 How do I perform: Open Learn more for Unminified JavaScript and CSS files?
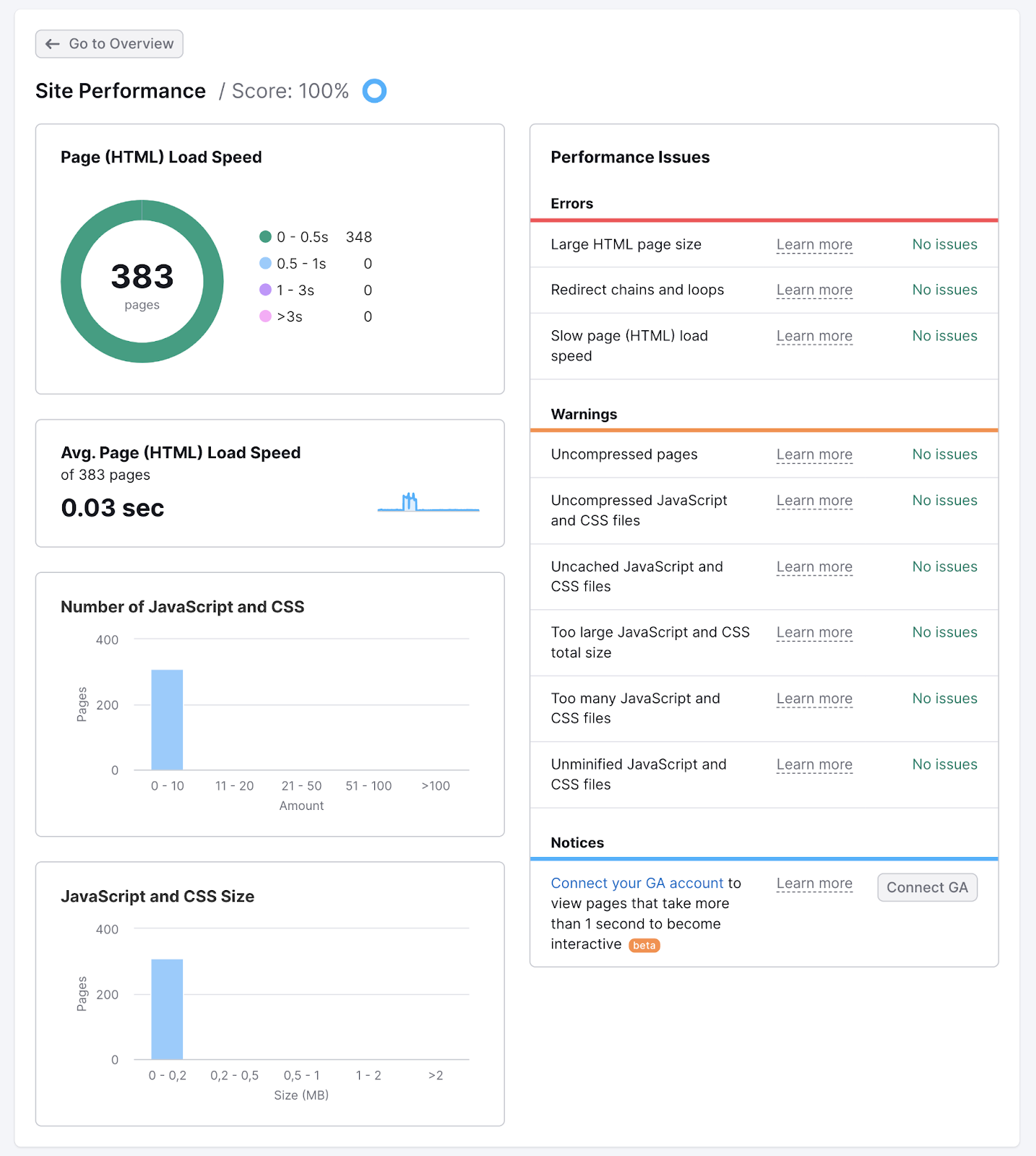814,764
